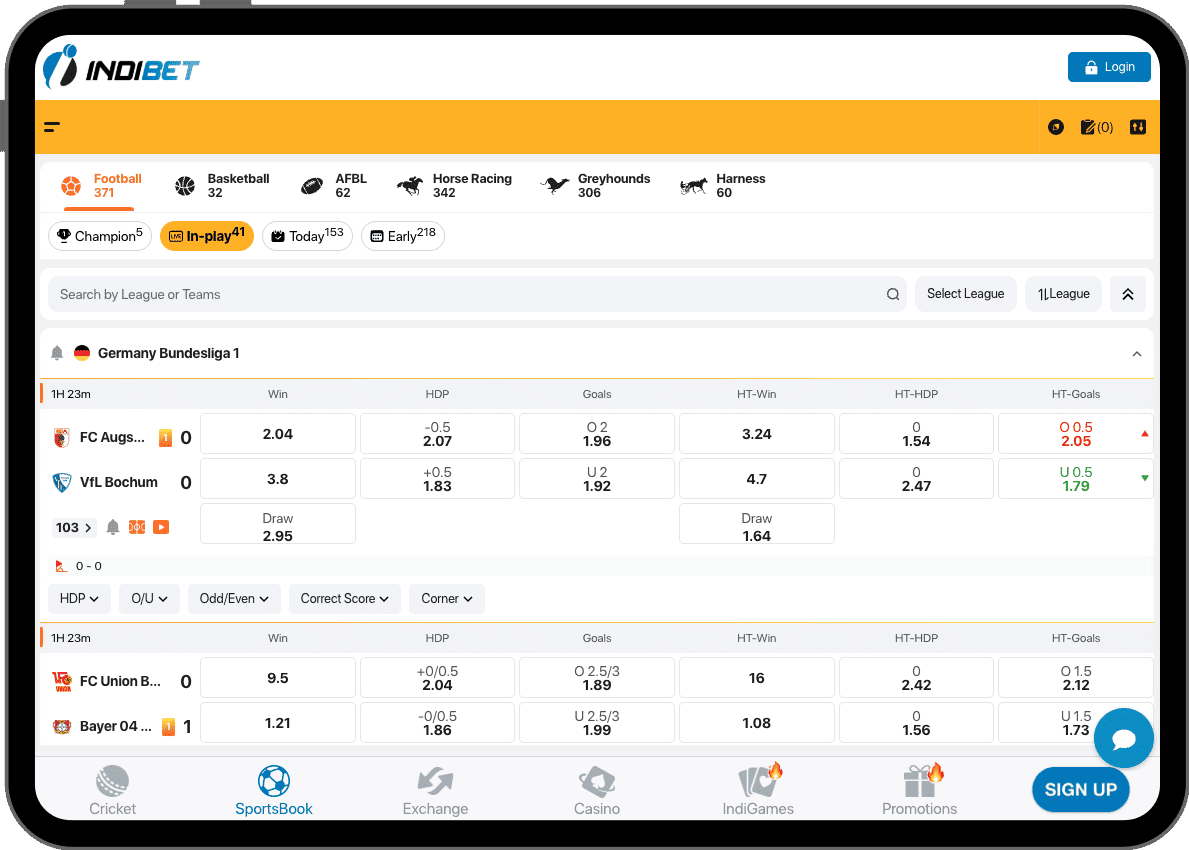The height and width of the screenshot is (850, 1189).
Task: Collapse the Germany Bundesliga 1 section
Action: (x=1136, y=354)
